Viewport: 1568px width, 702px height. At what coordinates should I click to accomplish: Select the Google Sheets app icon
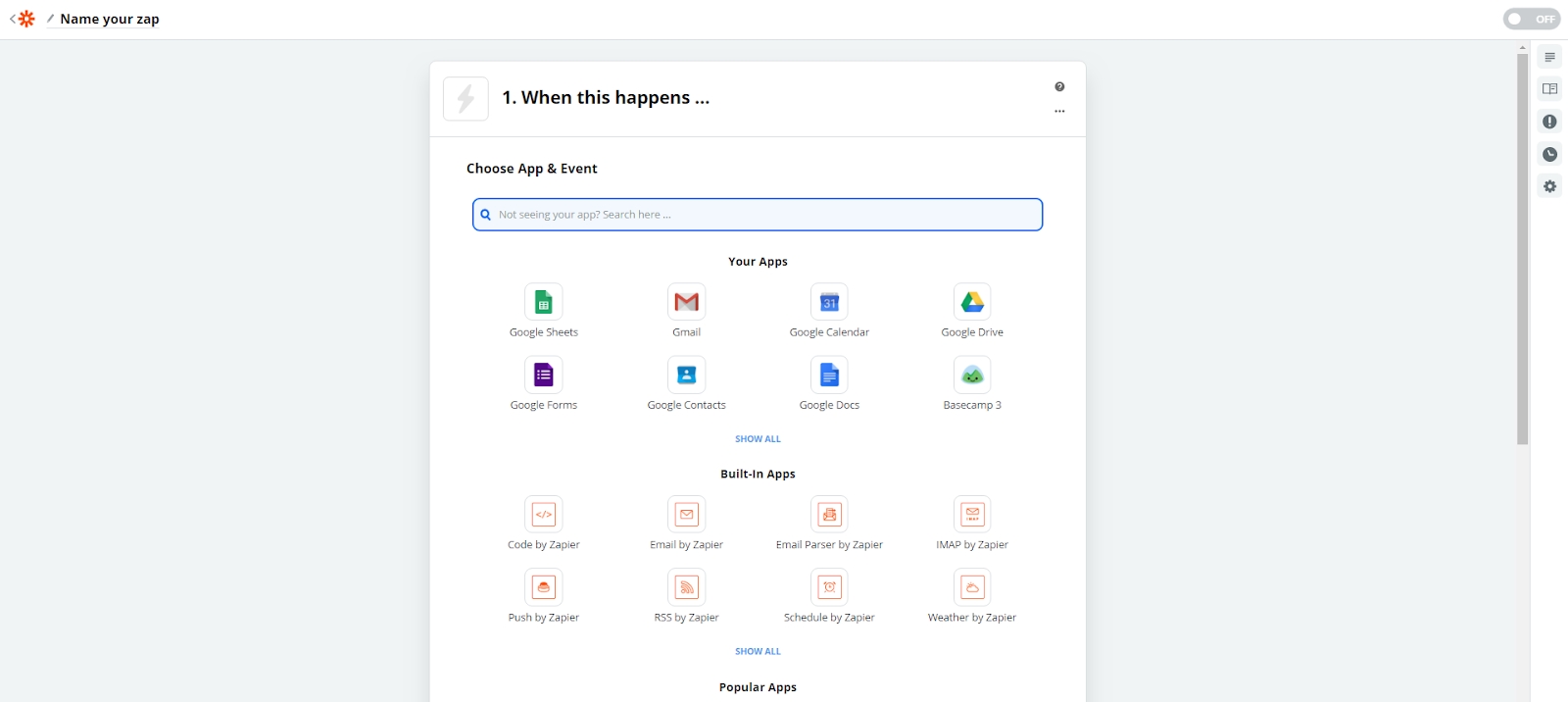pyautogui.click(x=543, y=302)
